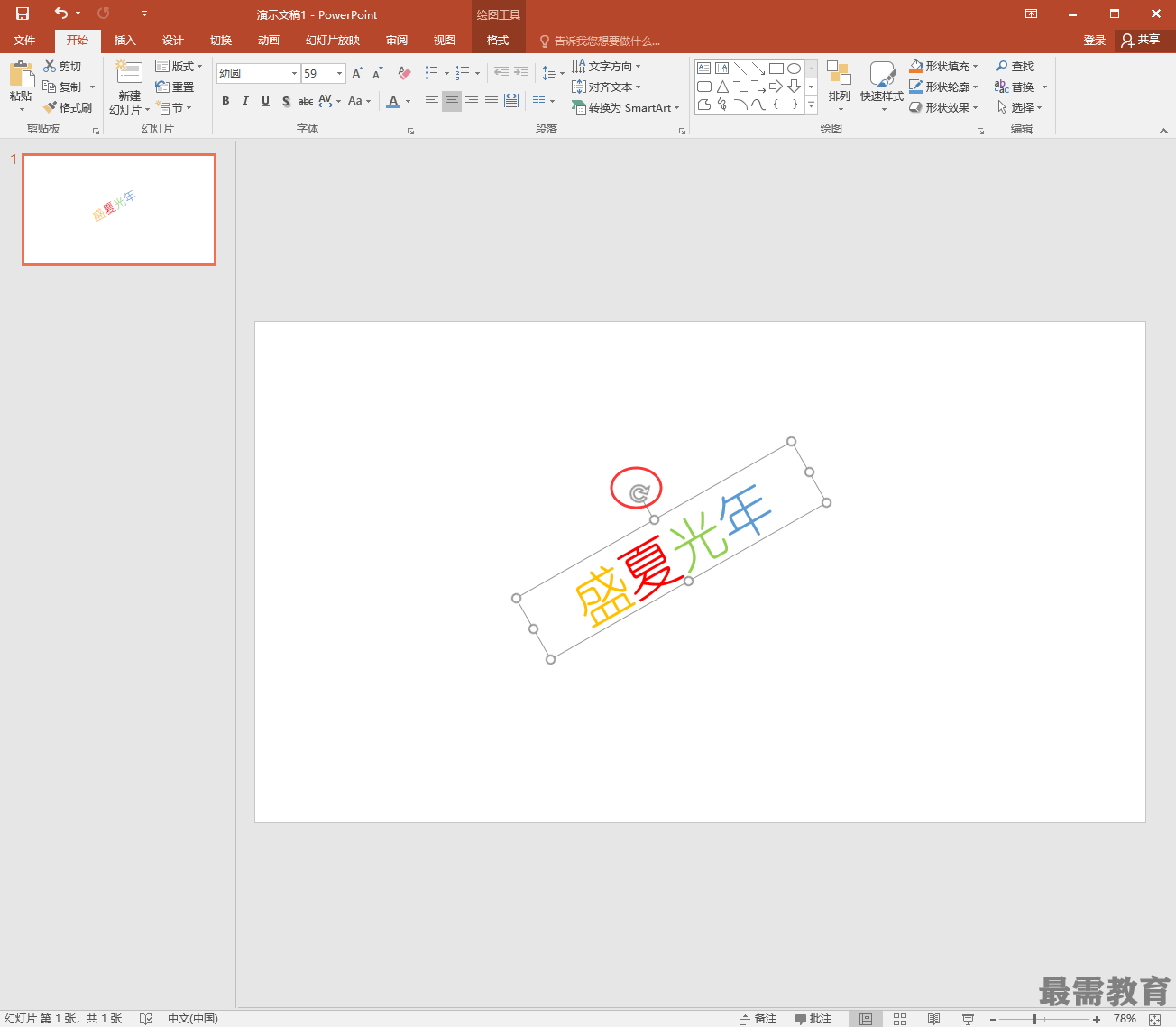This screenshot has height=1027, width=1176.
Task: Open Section (节) dropdown
Action: pyautogui.click(x=175, y=107)
